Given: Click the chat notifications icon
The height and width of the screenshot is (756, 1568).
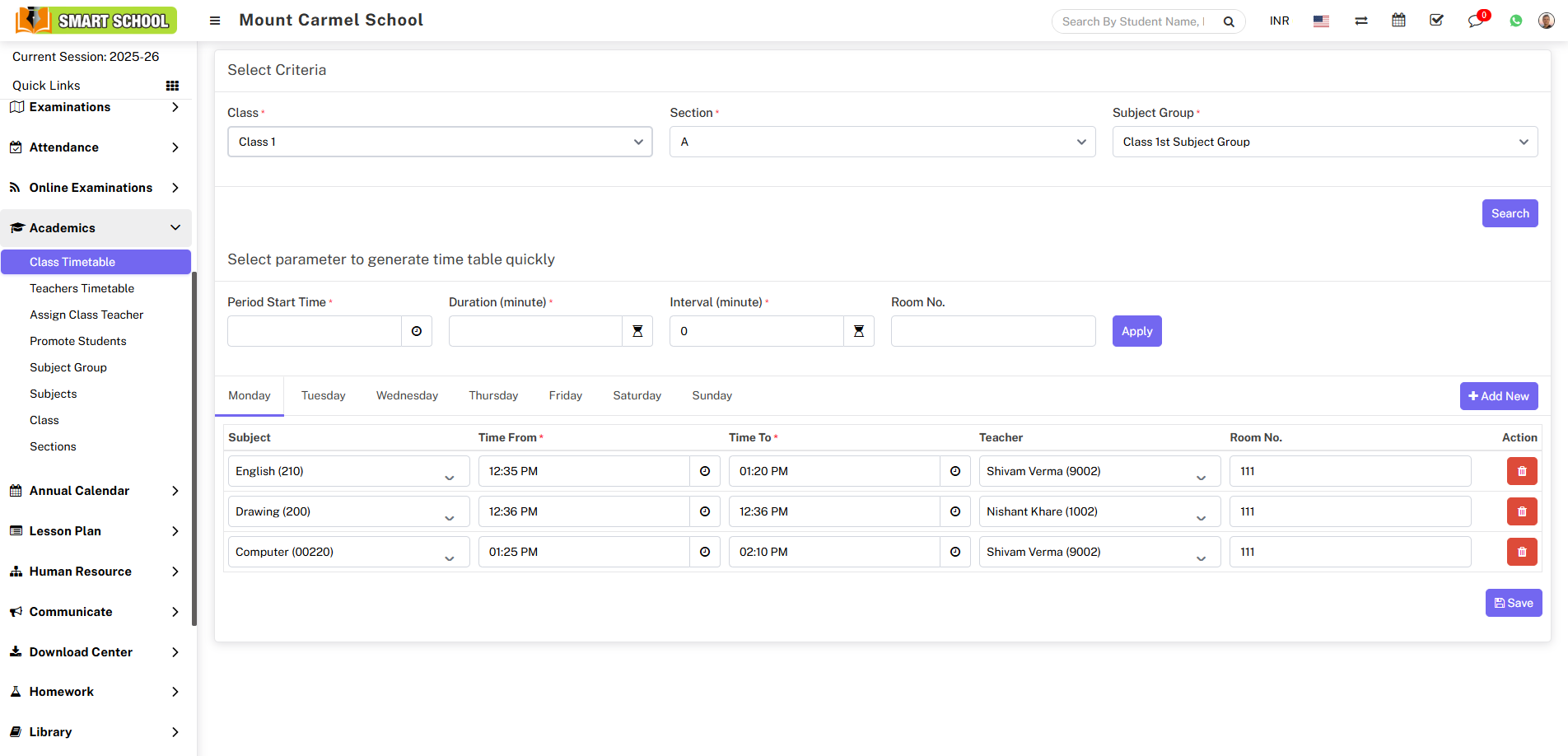Looking at the screenshot, I should coord(1476,21).
